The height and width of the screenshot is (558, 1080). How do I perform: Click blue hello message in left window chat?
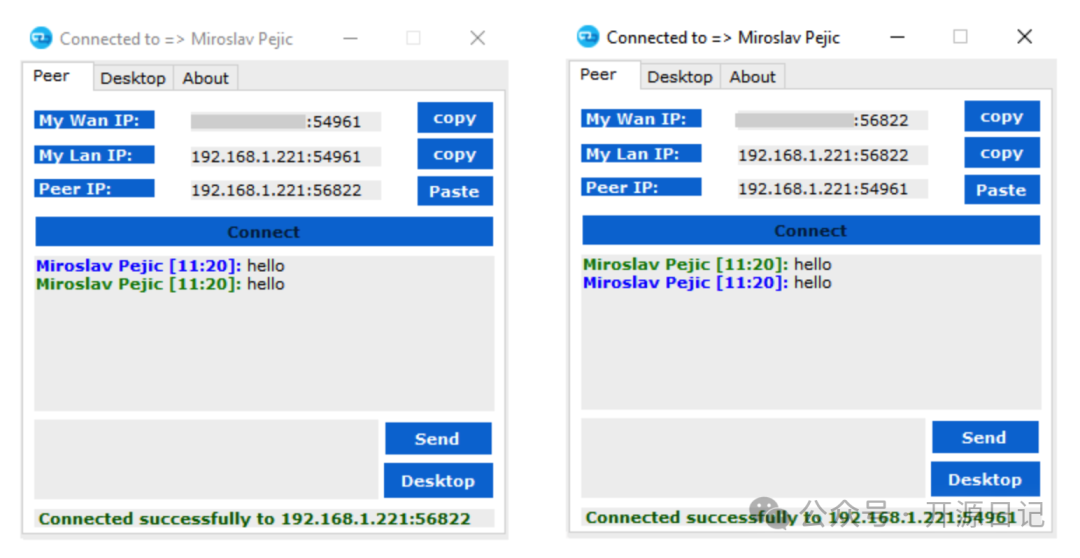(x=160, y=265)
